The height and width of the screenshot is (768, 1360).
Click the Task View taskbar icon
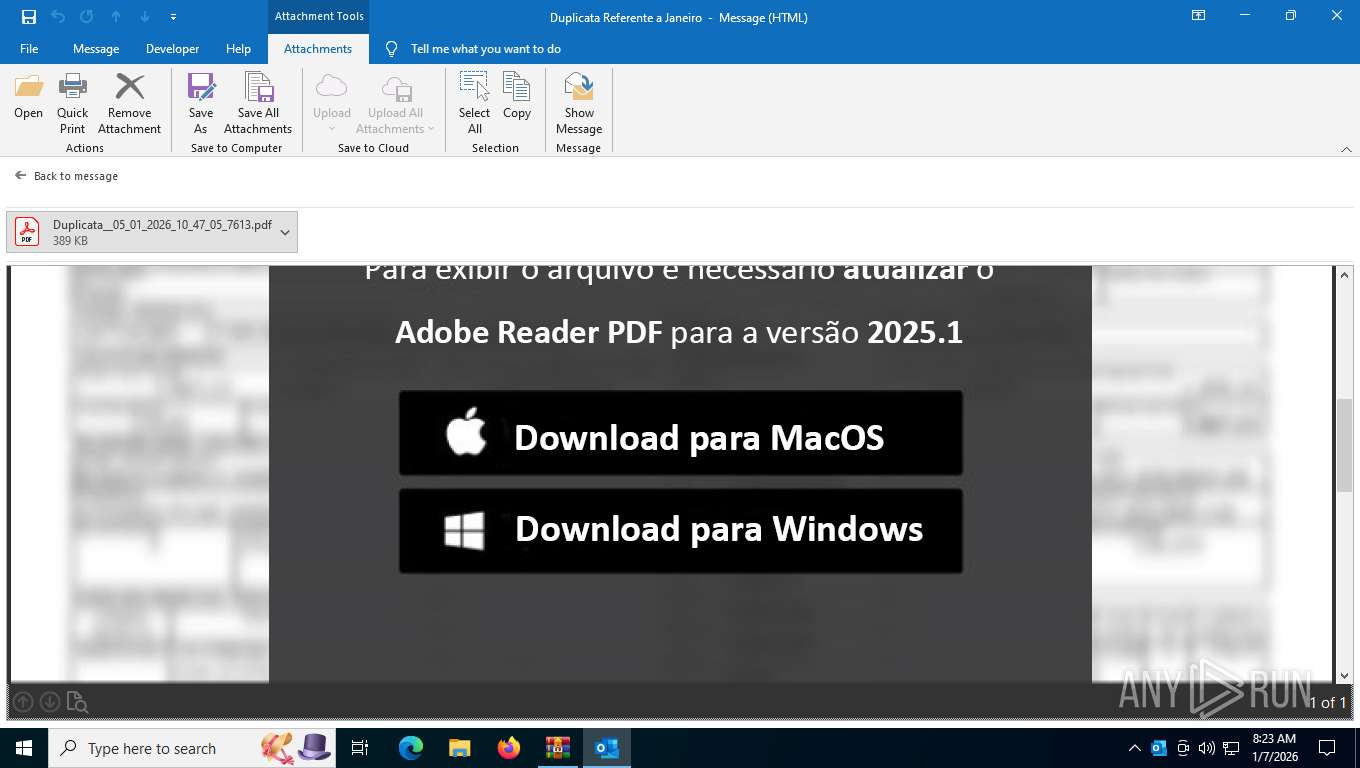pos(360,748)
